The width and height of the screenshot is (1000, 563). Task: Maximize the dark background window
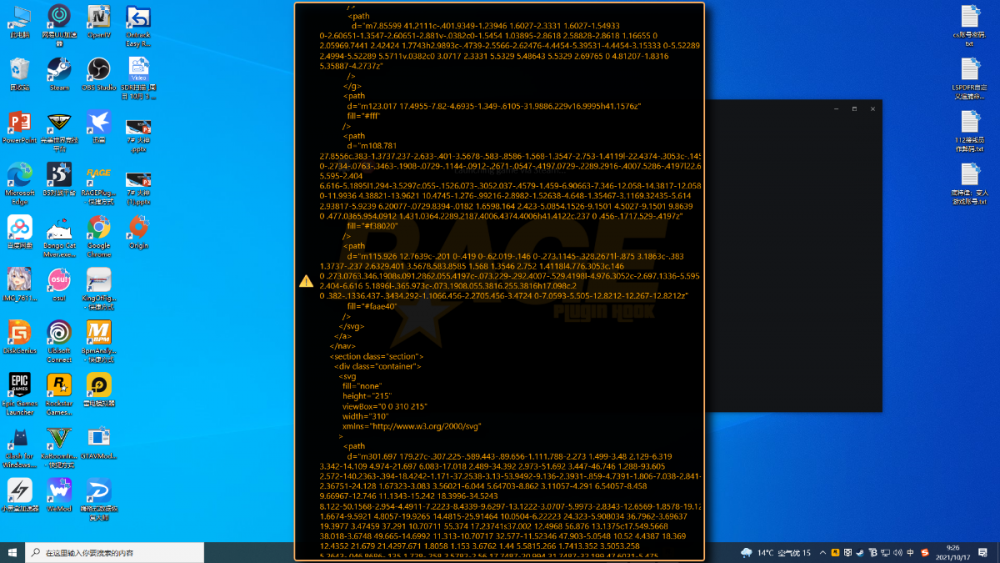tap(855, 109)
